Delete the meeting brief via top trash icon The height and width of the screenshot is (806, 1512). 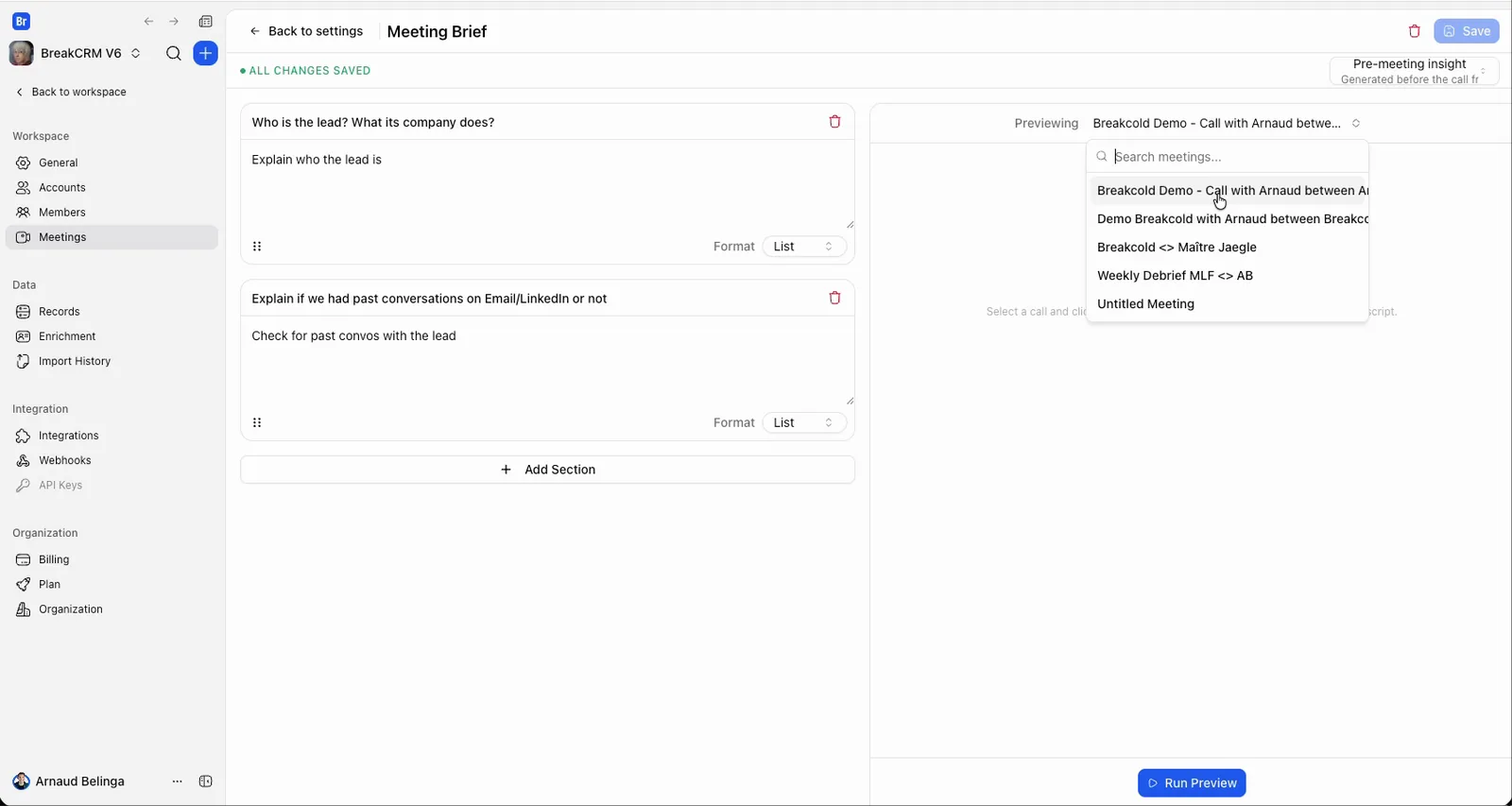1415,31
